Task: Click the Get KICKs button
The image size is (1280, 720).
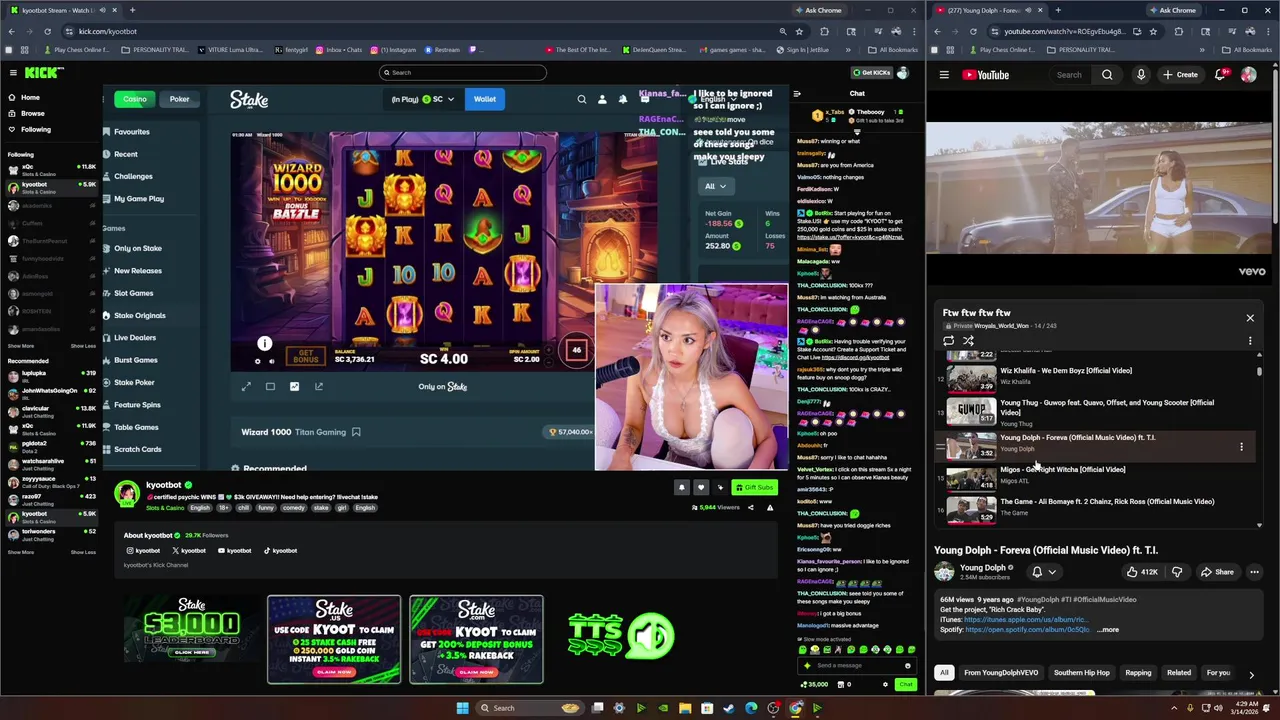Action: tap(870, 73)
